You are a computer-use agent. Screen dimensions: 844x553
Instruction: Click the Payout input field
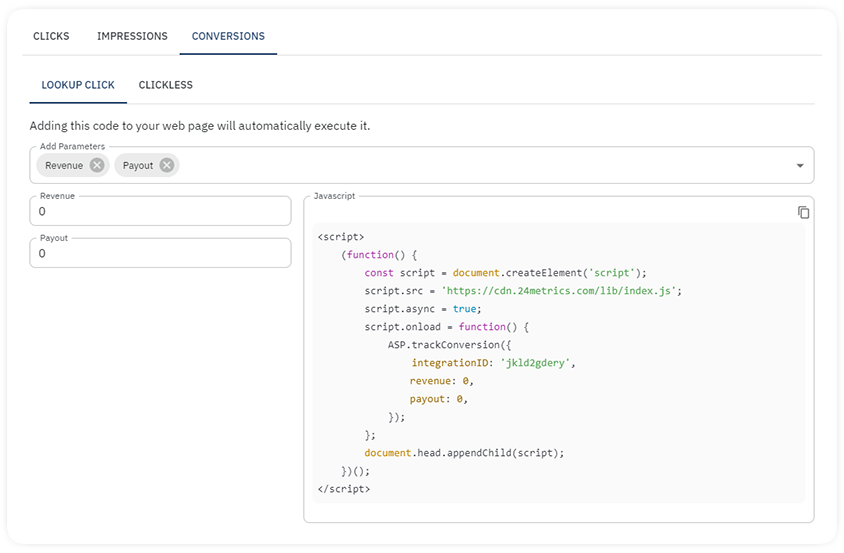pyautogui.click(x=160, y=253)
